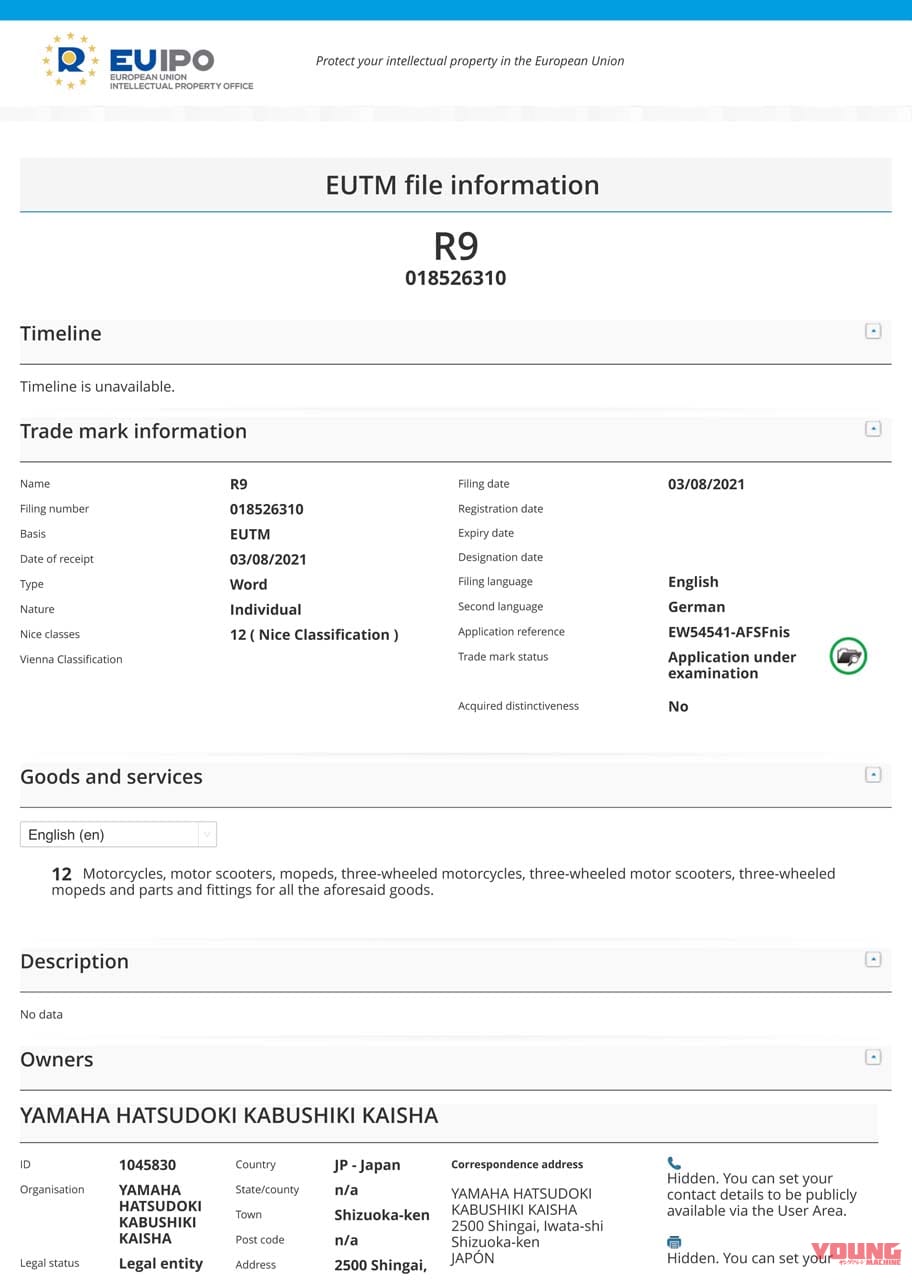Click the phone icon in owner contact details

(x=674, y=1163)
